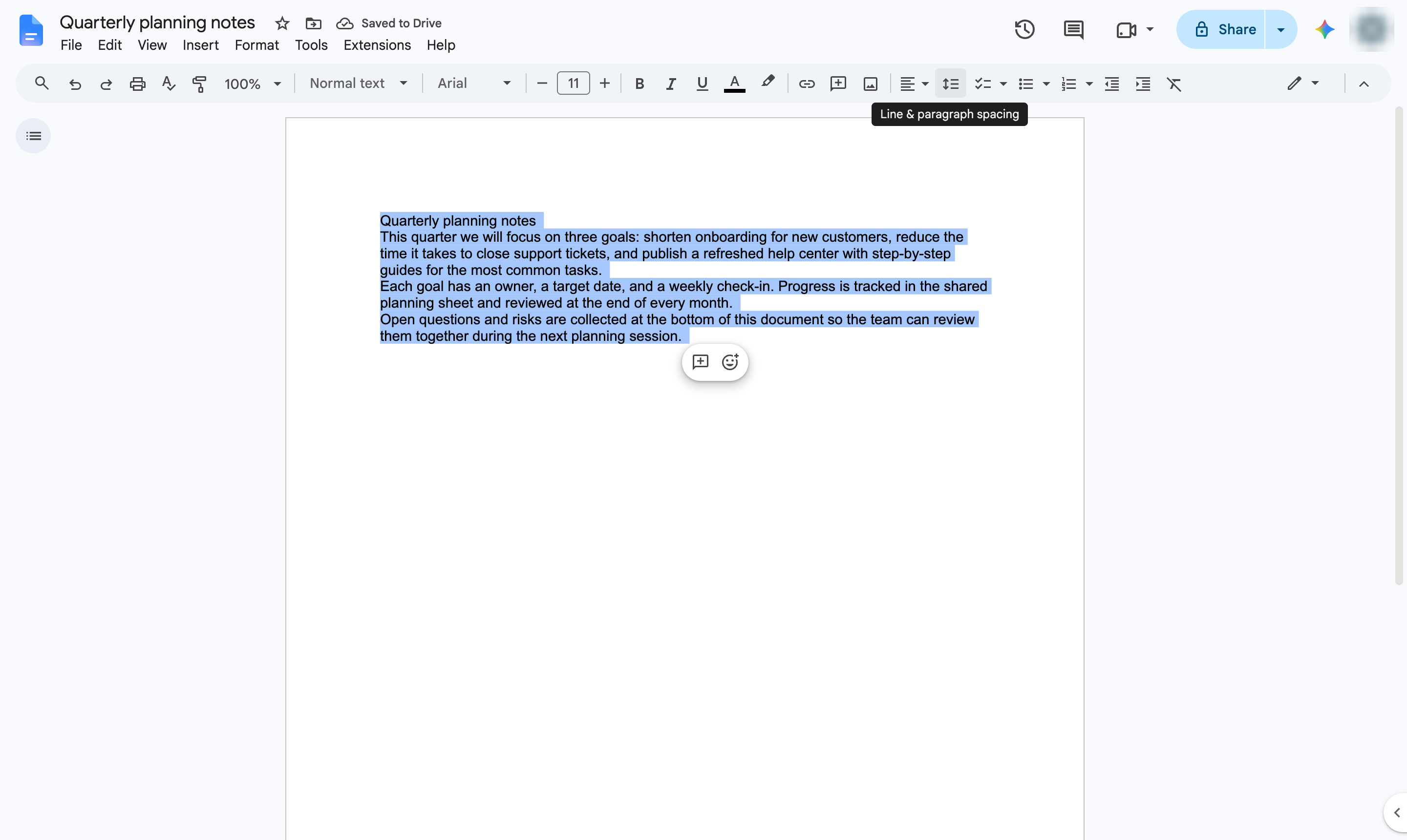Open the Normal text styles dropdown

click(x=359, y=84)
